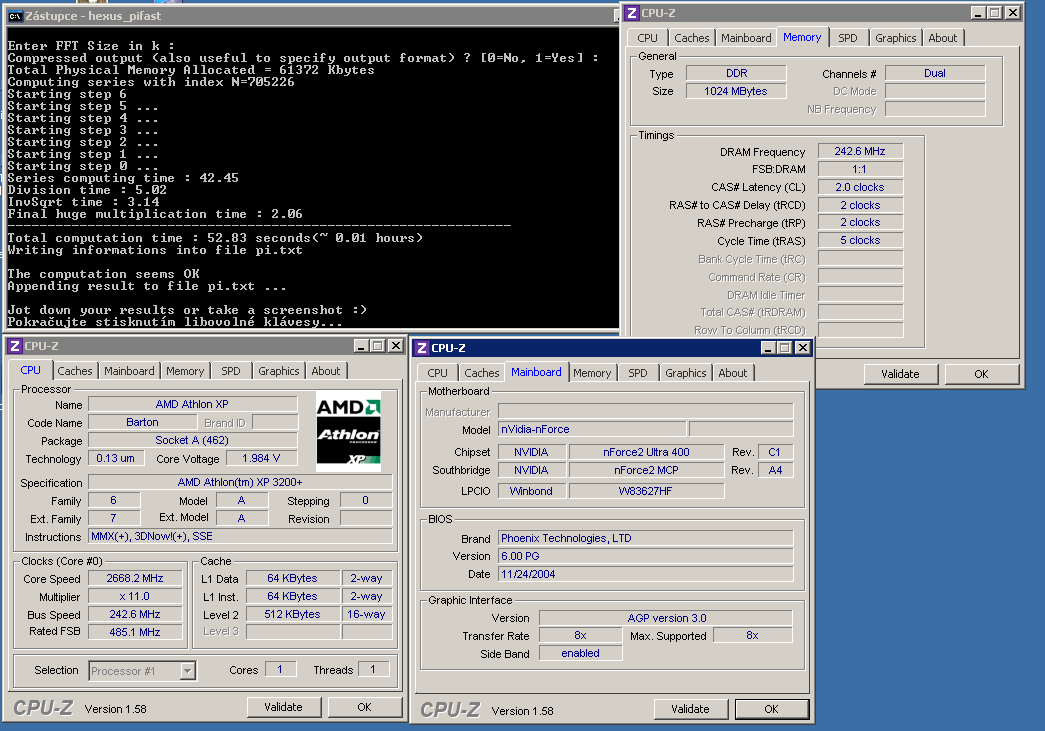
Task: Open the About tab in the Memory window
Action: pyautogui.click(x=943, y=38)
